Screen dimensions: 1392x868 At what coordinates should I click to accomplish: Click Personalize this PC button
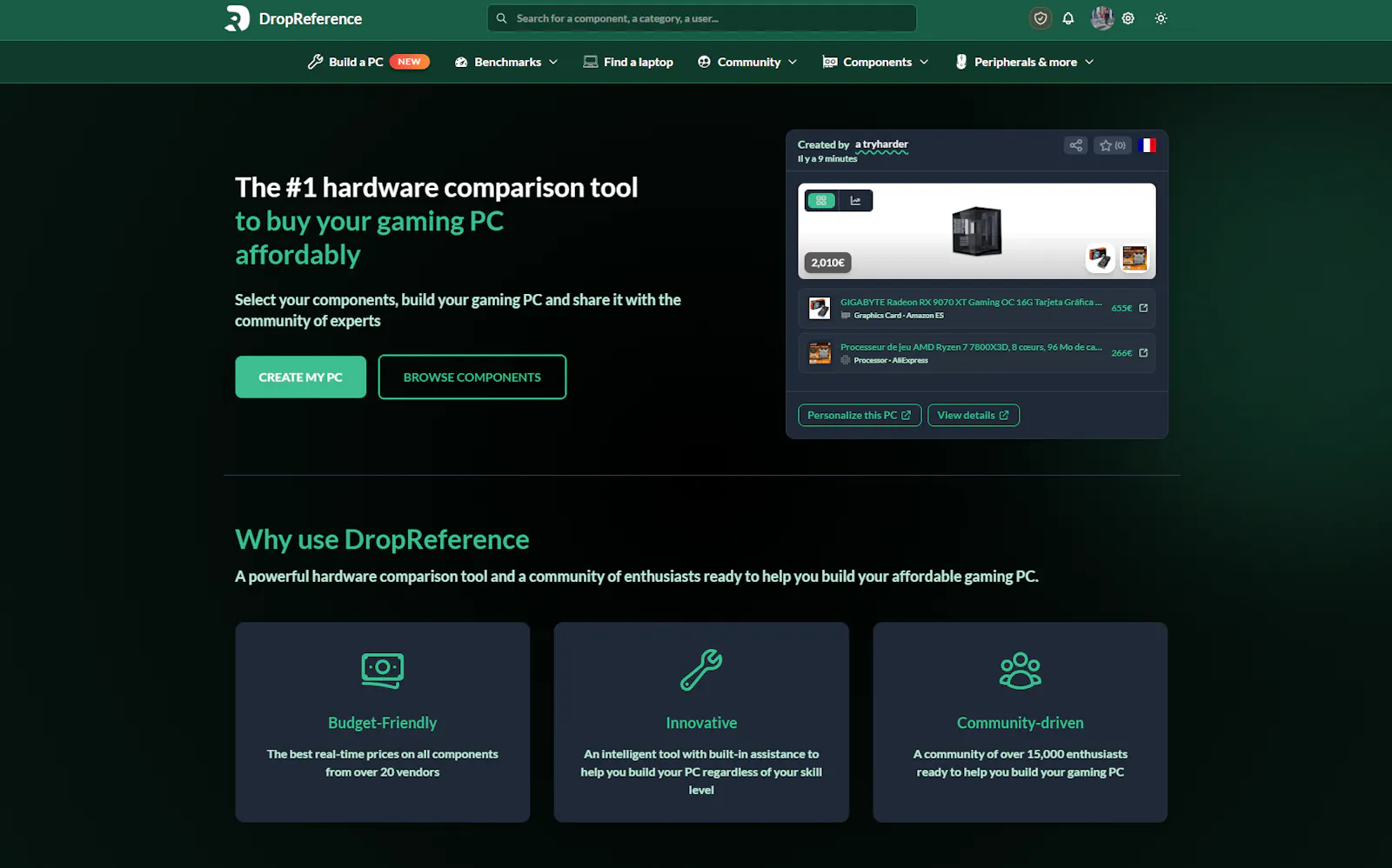pos(860,415)
